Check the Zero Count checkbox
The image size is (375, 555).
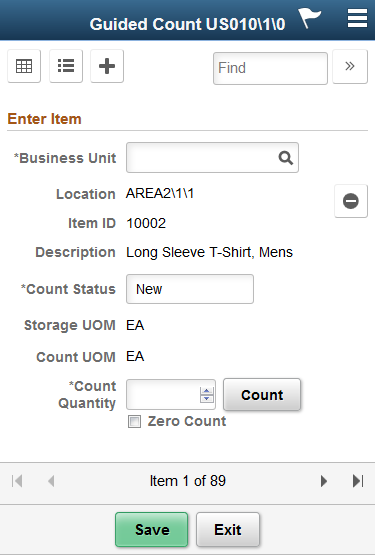[134, 422]
